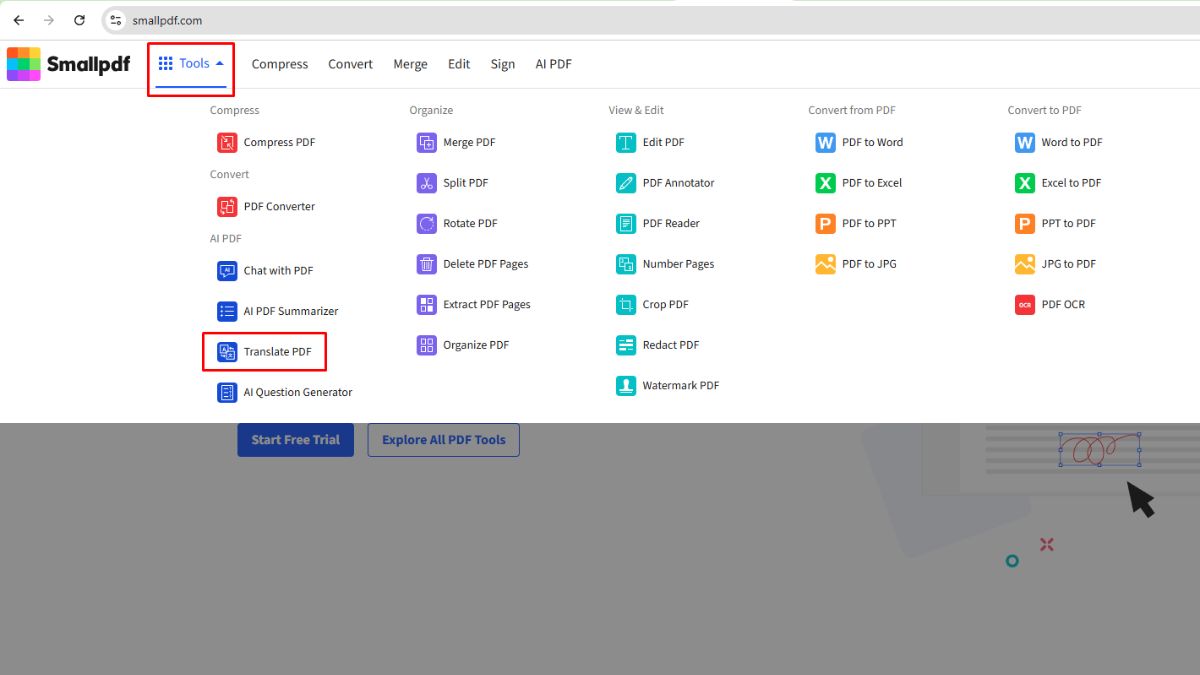Open the Number Pages link
Viewport: 1200px width, 675px height.
coord(679,264)
